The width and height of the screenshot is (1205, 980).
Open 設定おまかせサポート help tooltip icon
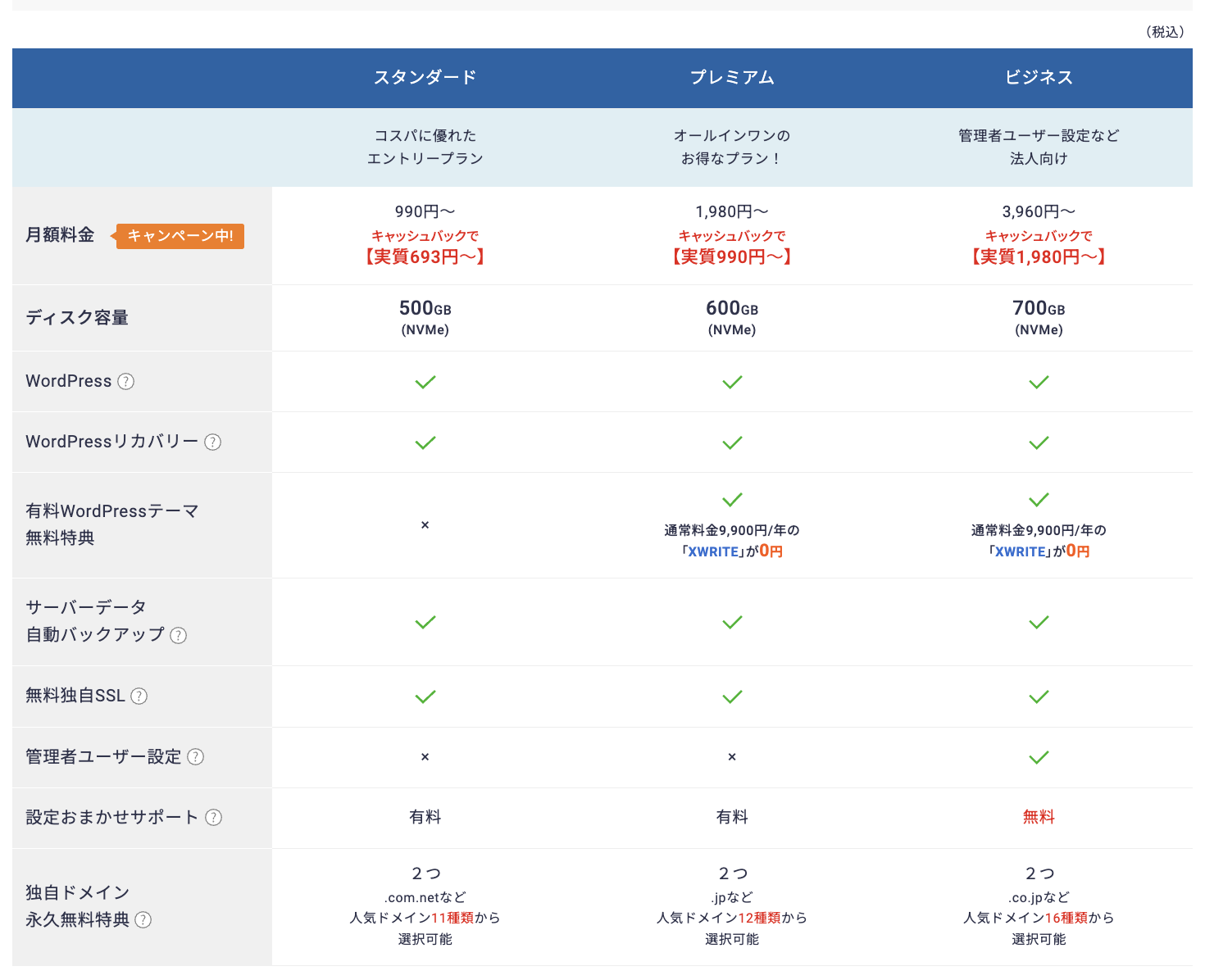[213, 818]
